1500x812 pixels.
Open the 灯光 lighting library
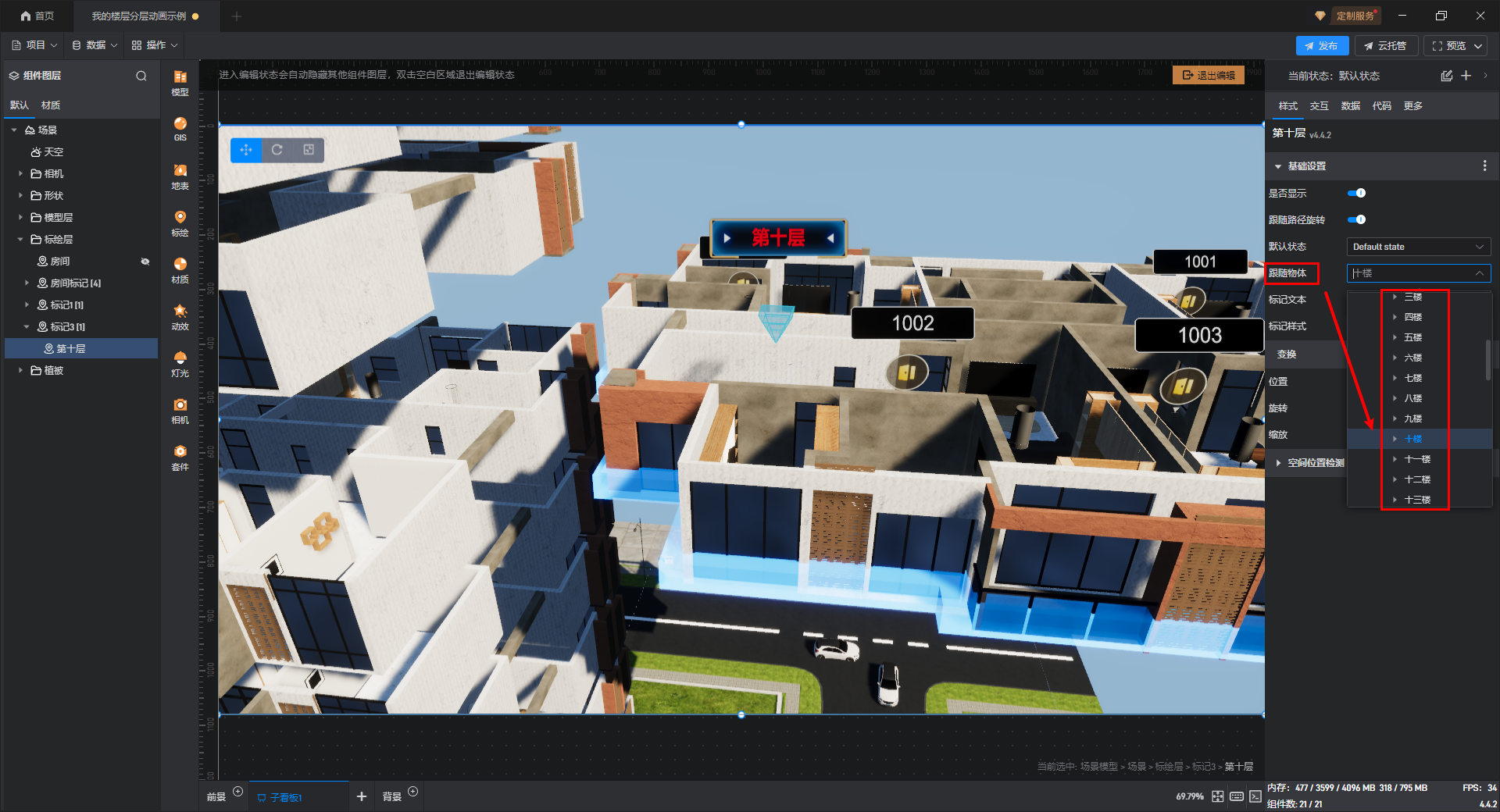[x=180, y=364]
